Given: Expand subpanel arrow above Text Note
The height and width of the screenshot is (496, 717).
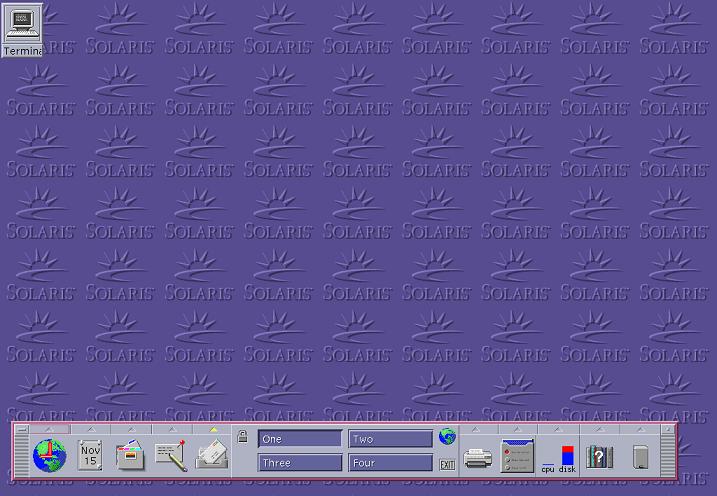Looking at the screenshot, I should [x=172, y=429].
